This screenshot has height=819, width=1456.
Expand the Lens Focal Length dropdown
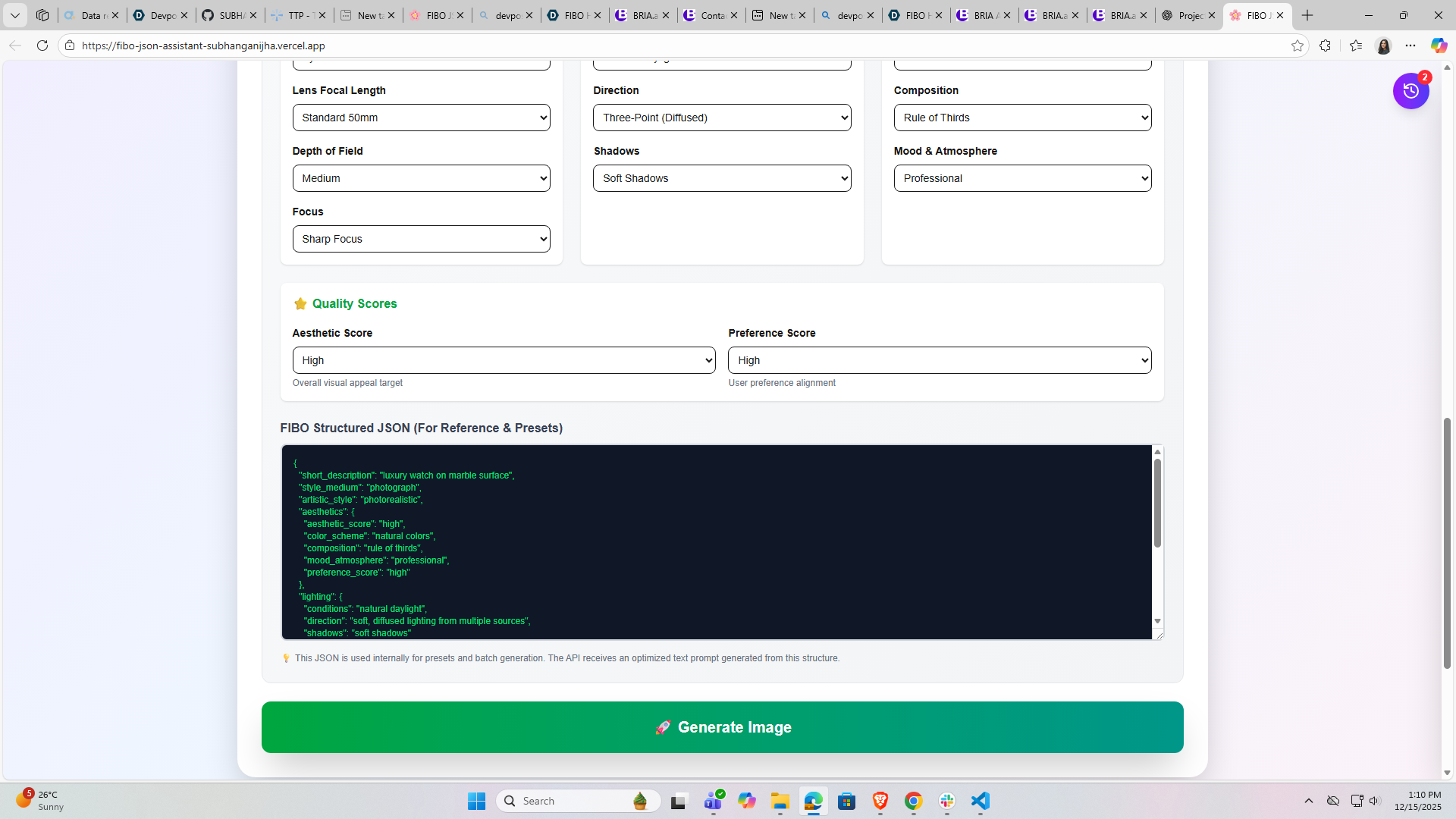pyautogui.click(x=421, y=118)
